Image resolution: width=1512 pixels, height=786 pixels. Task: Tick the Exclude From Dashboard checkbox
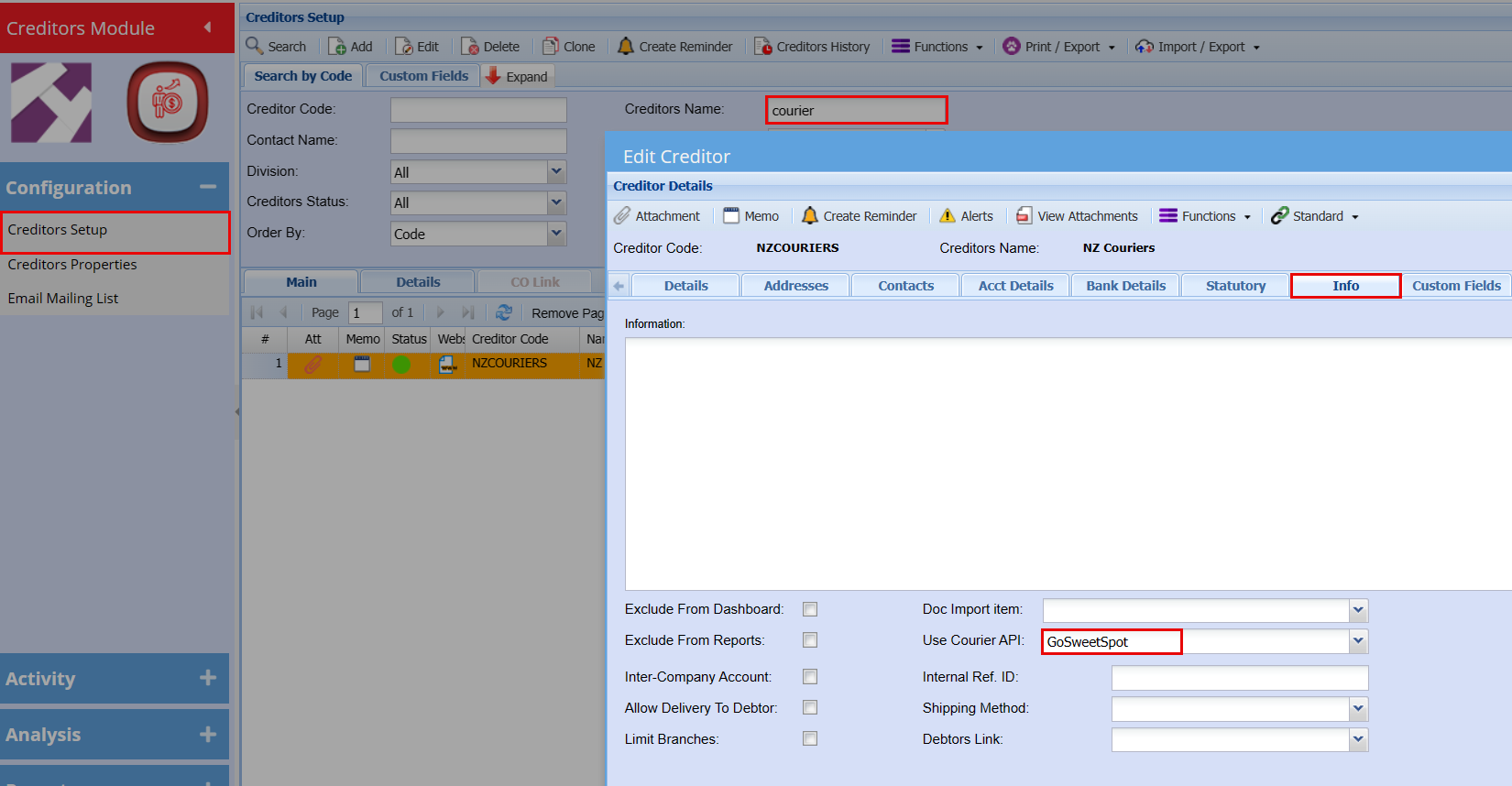pyautogui.click(x=810, y=609)
